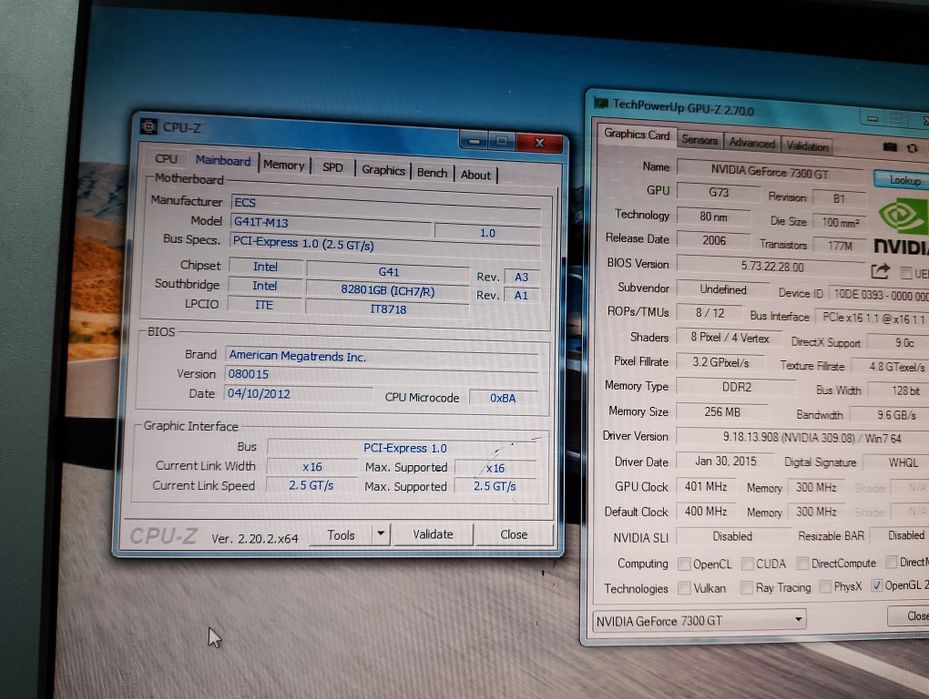929x699 pixels.
Task: Click the Memory Size value 256 MB
Action: click(722, 412)
